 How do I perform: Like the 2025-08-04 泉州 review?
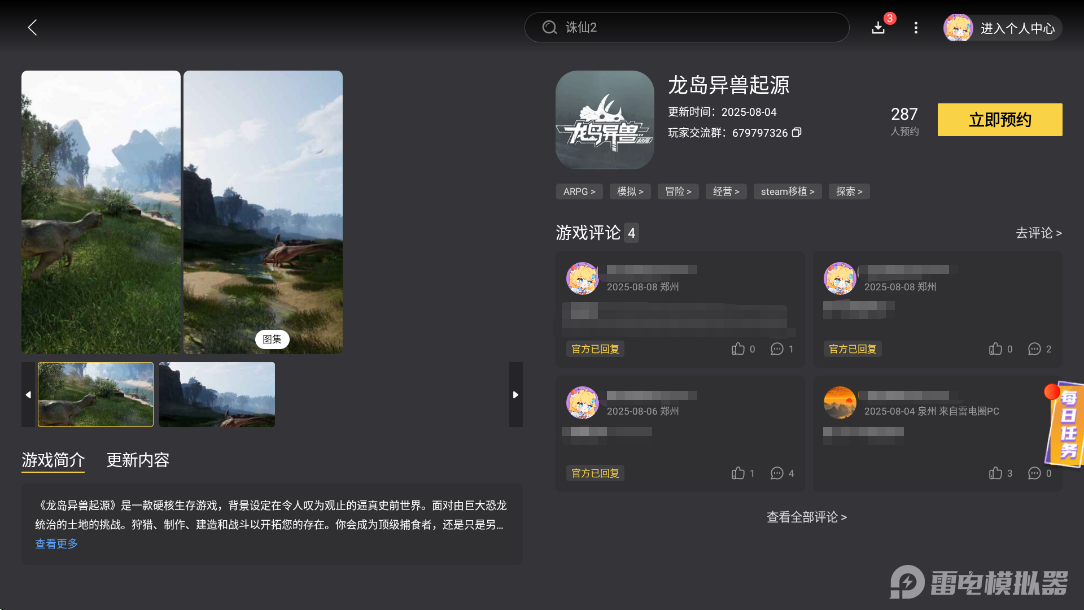pyautogui.click(x=995, y=472)
